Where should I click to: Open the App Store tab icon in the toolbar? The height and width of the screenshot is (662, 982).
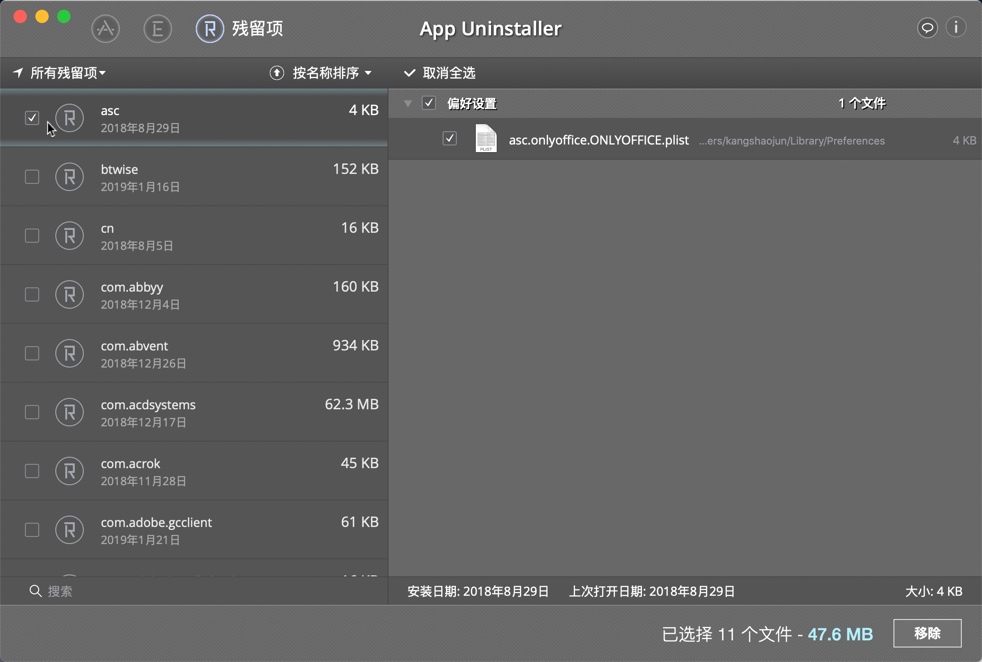point(105,28)
